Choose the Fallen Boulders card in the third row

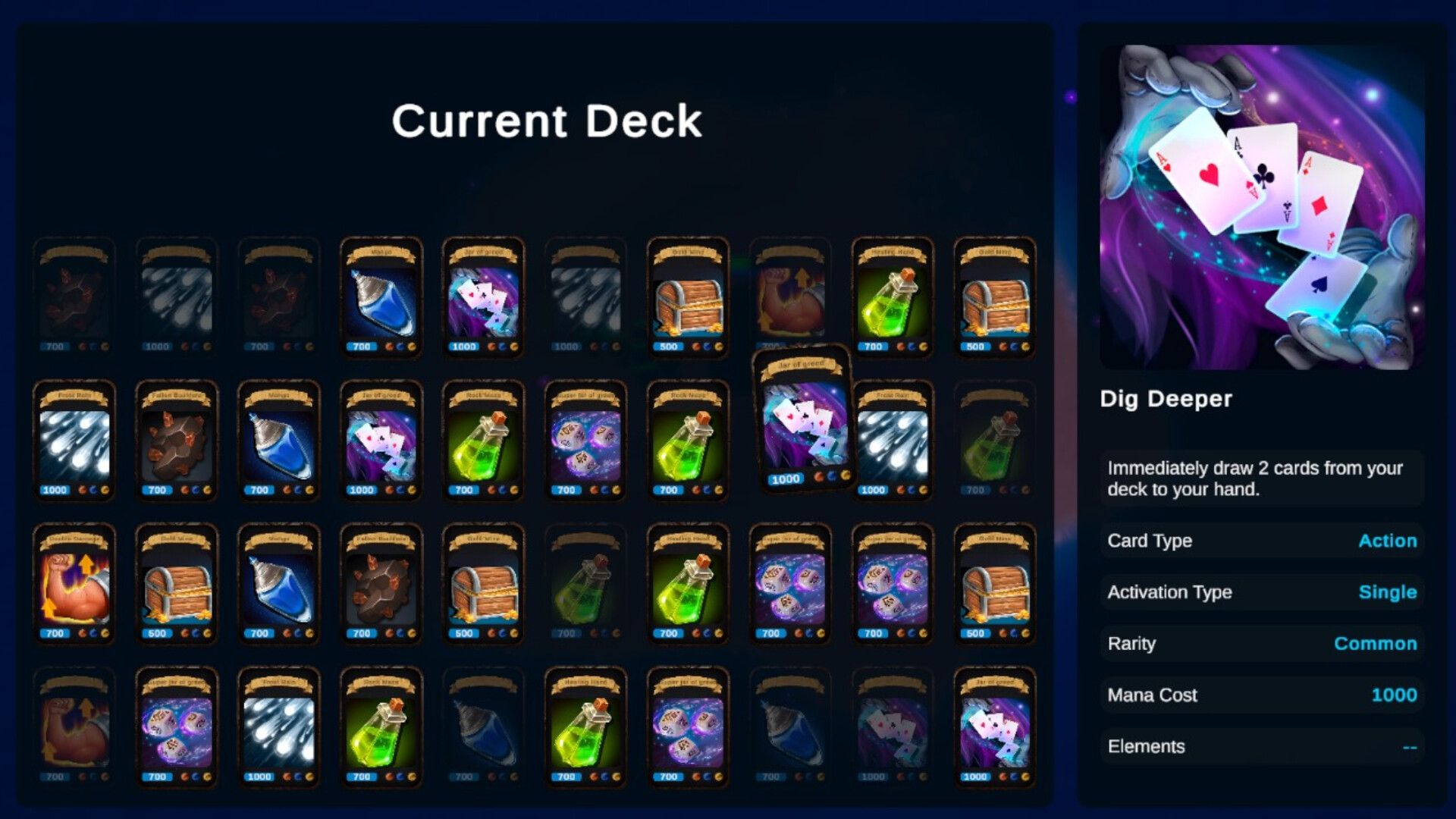point(381,584)
